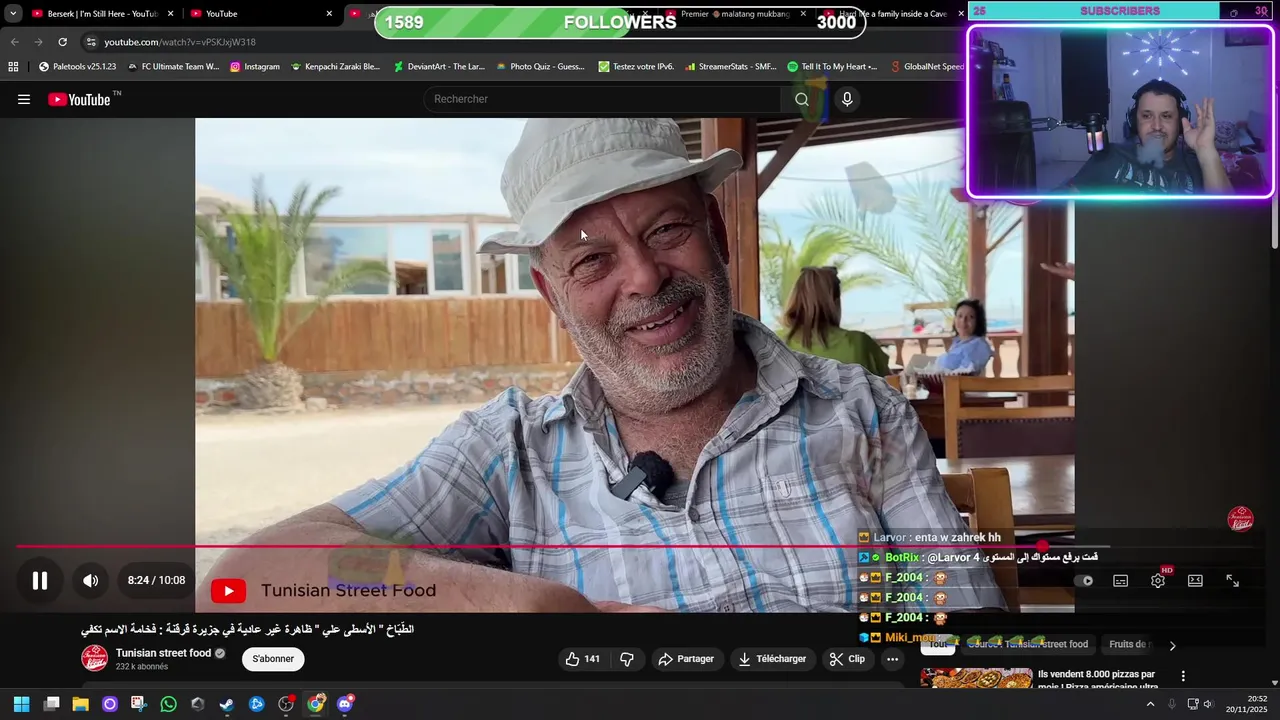Open WhatsApp from the taskbar

[x=168, y=704]
